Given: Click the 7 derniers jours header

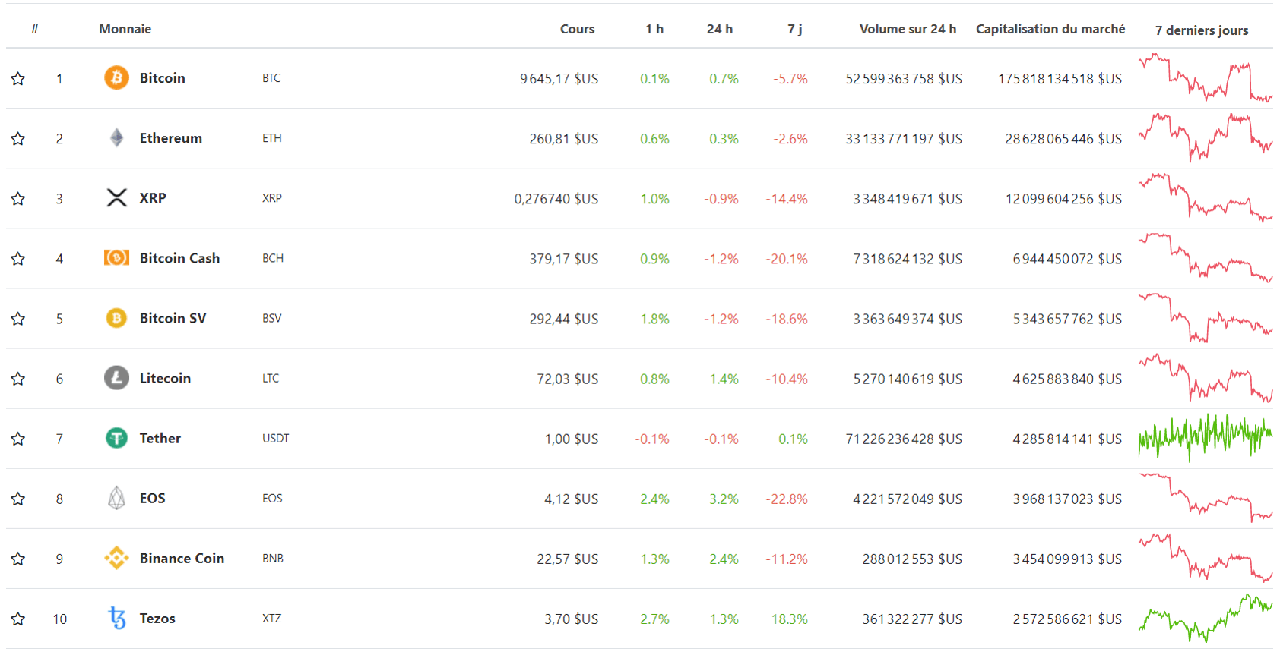Looking at the screenshot, I should click(1201, 30).
